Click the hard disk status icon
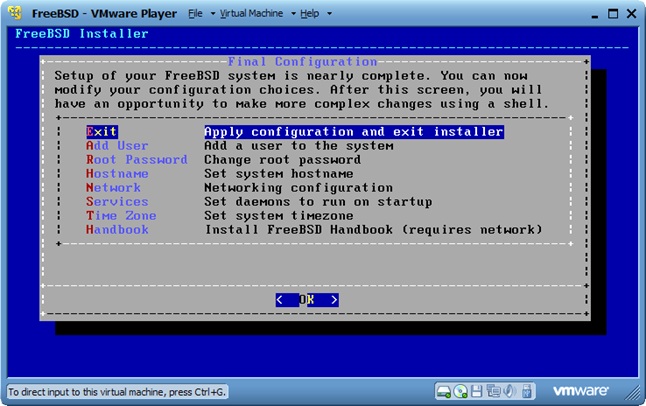The image size is (646, 406). 445,391
